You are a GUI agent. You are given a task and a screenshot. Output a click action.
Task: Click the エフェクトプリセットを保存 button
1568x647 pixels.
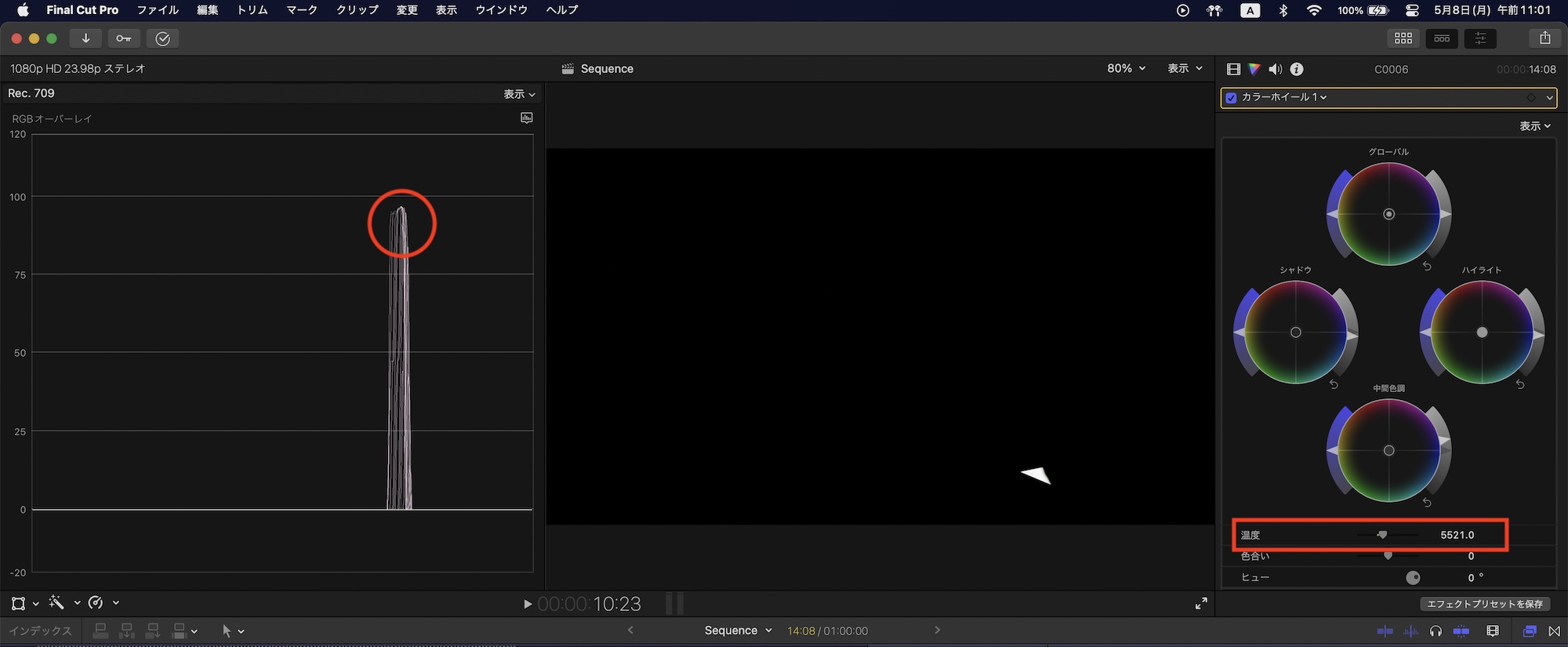point(1485,604)
